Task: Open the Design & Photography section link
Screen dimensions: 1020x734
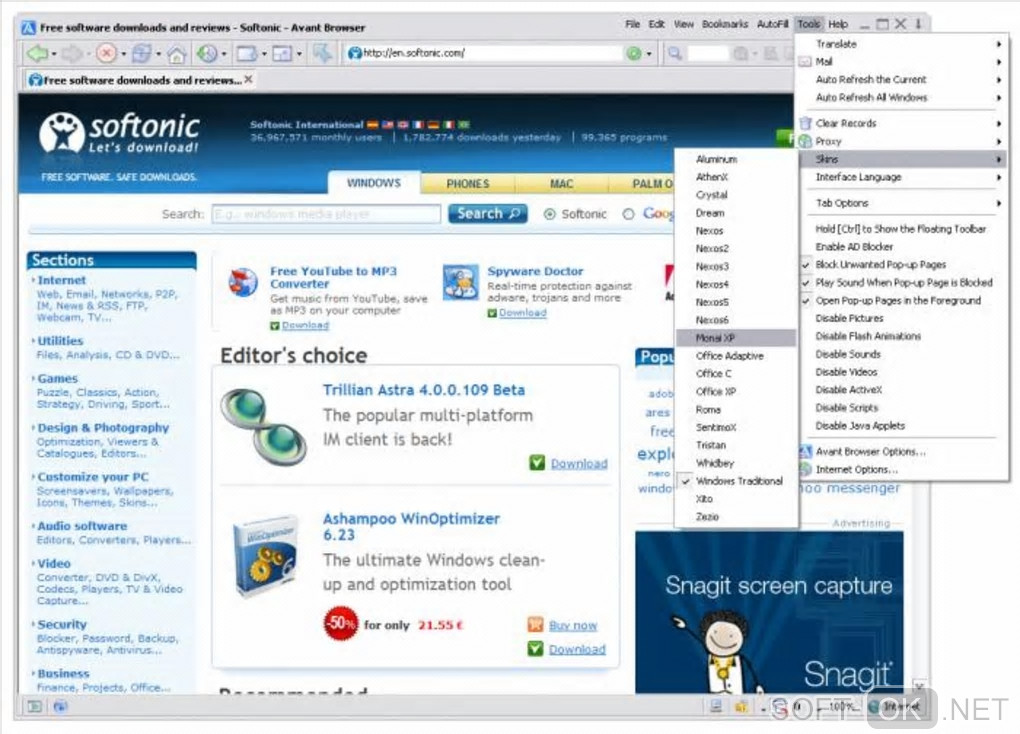Action: tap(103, 428)
